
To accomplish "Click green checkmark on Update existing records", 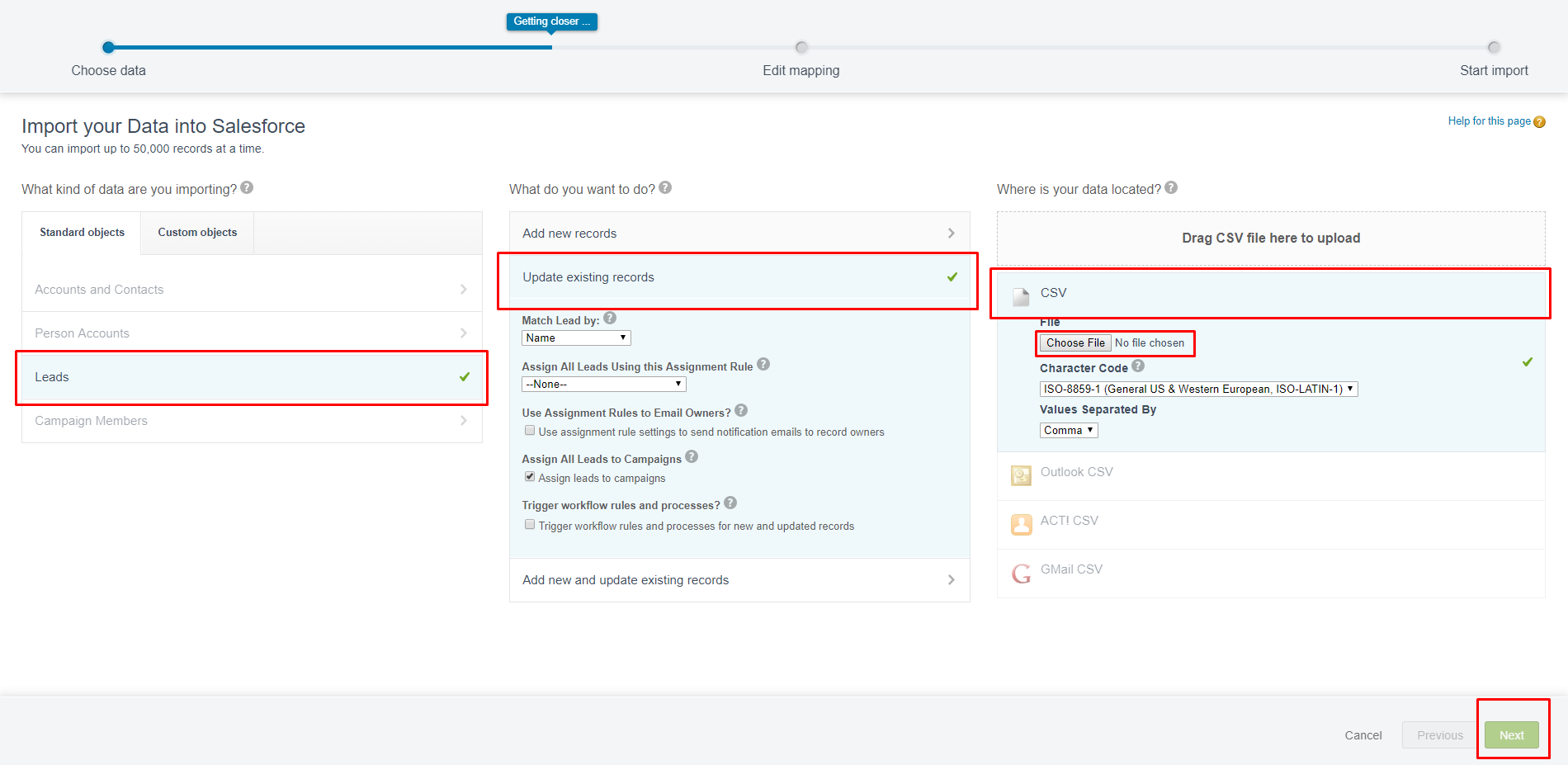I will coord(952,277).
